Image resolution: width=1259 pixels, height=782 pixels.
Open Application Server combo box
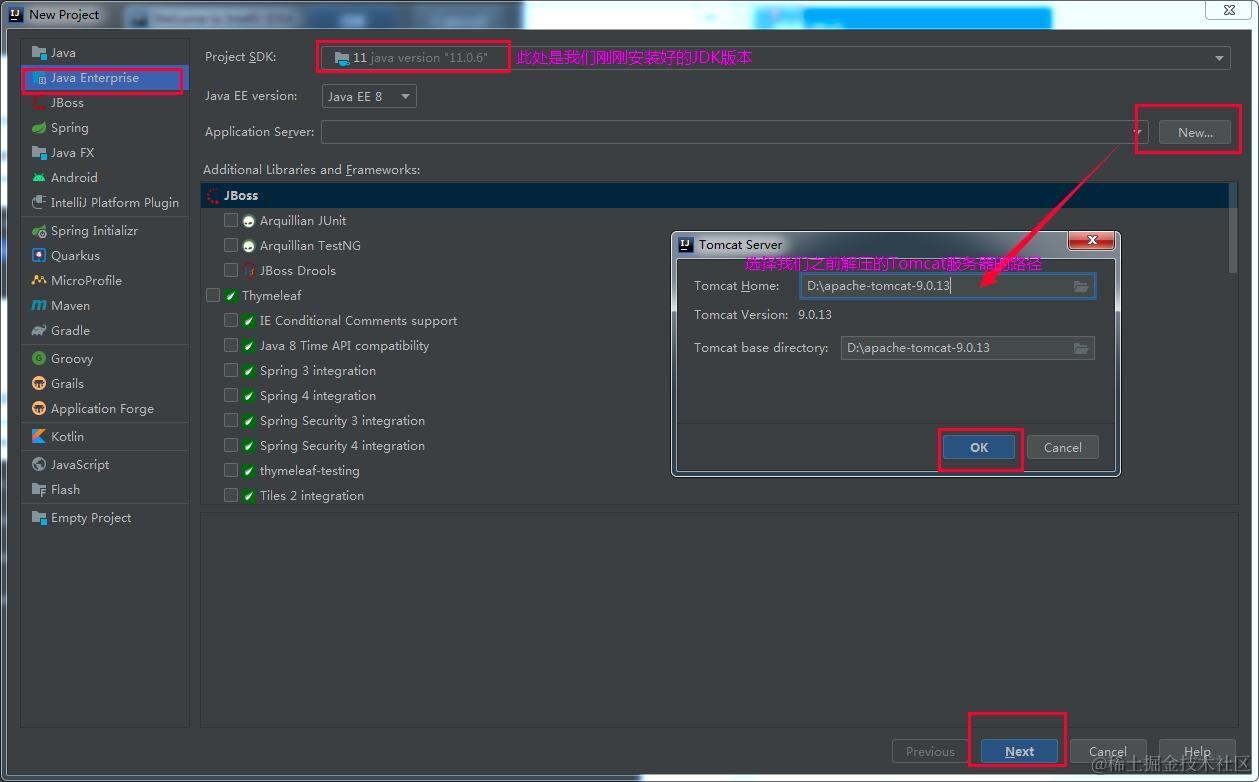click(x=735, y=132)
